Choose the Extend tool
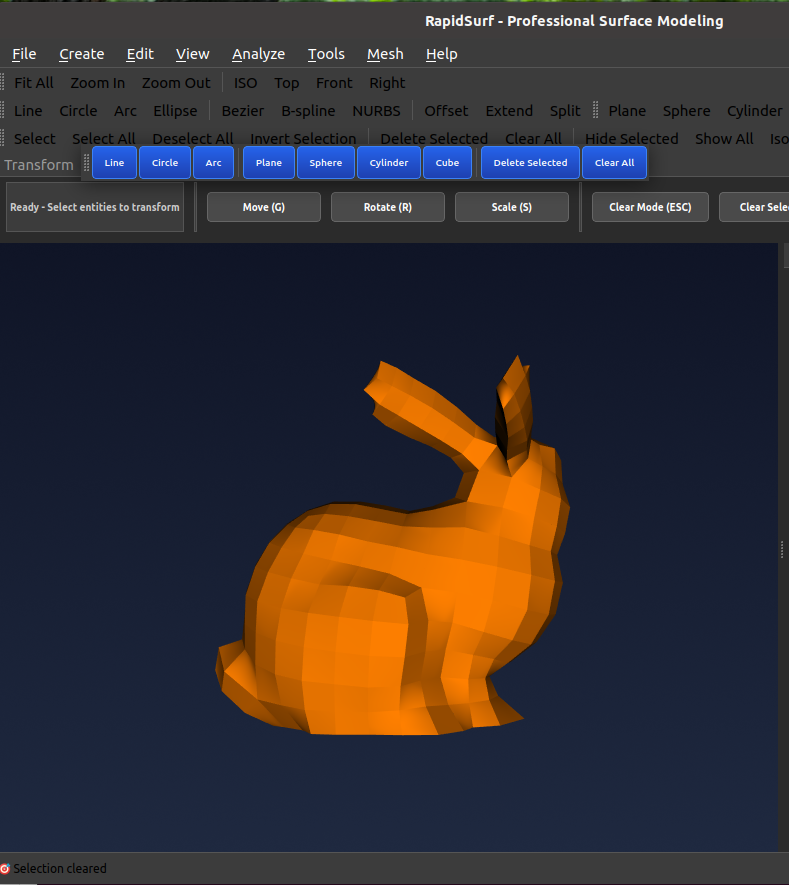Viewport: 789px width, 885px height. click(509, 111)
